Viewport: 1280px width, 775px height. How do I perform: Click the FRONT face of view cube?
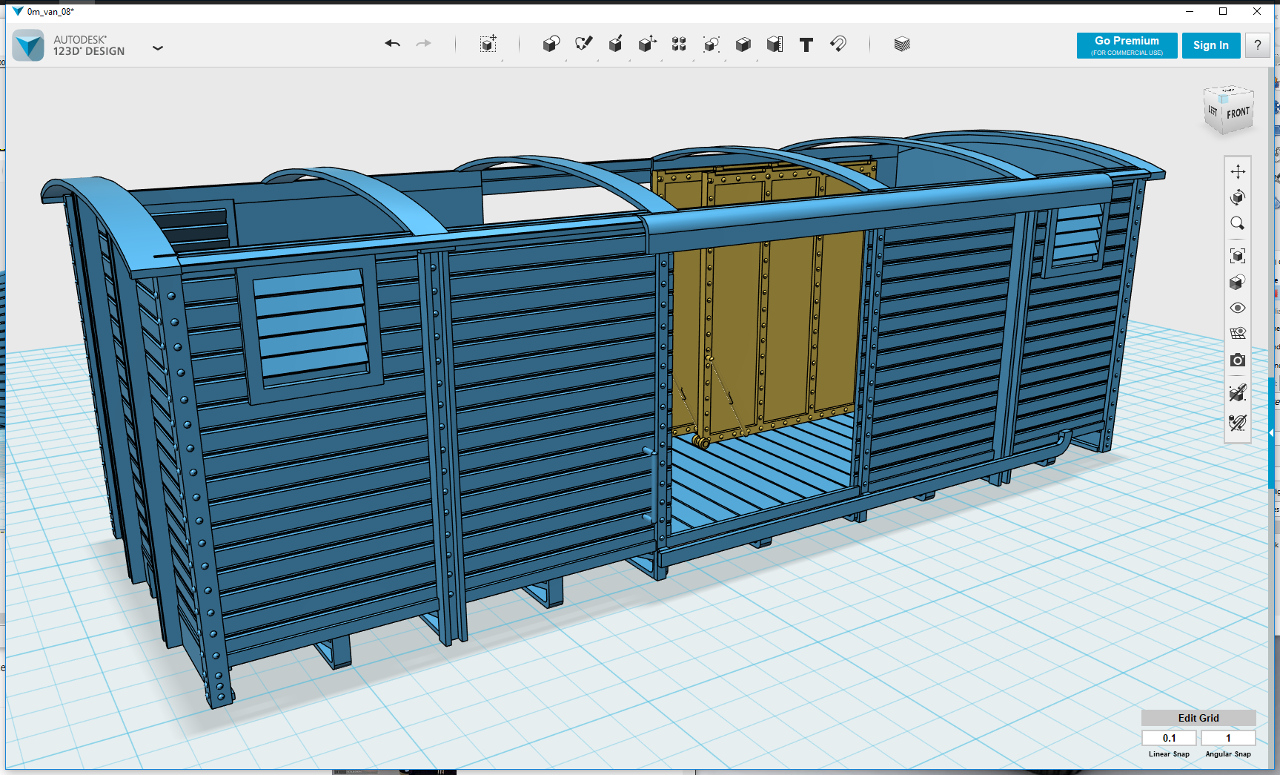pos(1238,113)
